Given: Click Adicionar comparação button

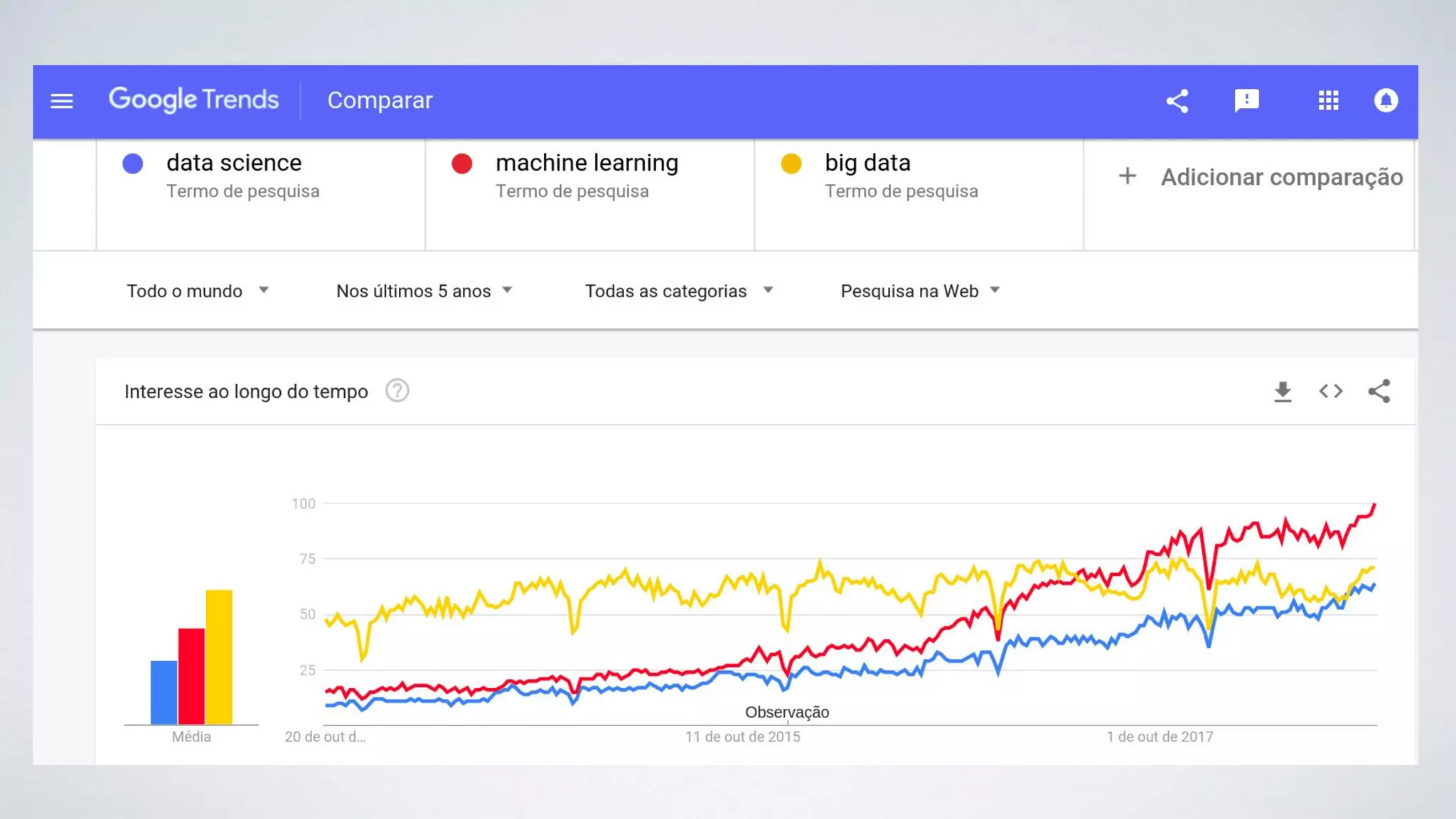Looking at the screenshot, I should pyautogui.click(x=1260, y=177).
